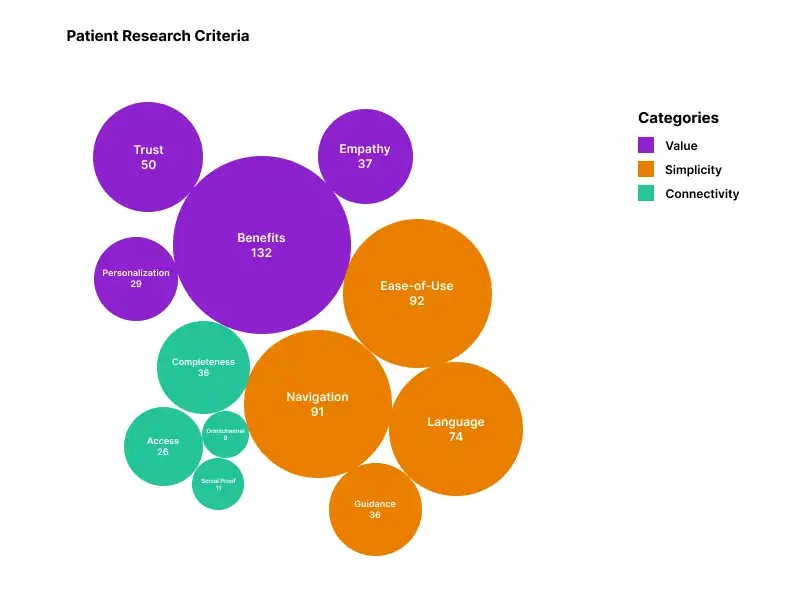Image resolution: width=791 pixels, height=599 pixels.
Task: Select the green Access 26 bubble
Action: (163, 446)
